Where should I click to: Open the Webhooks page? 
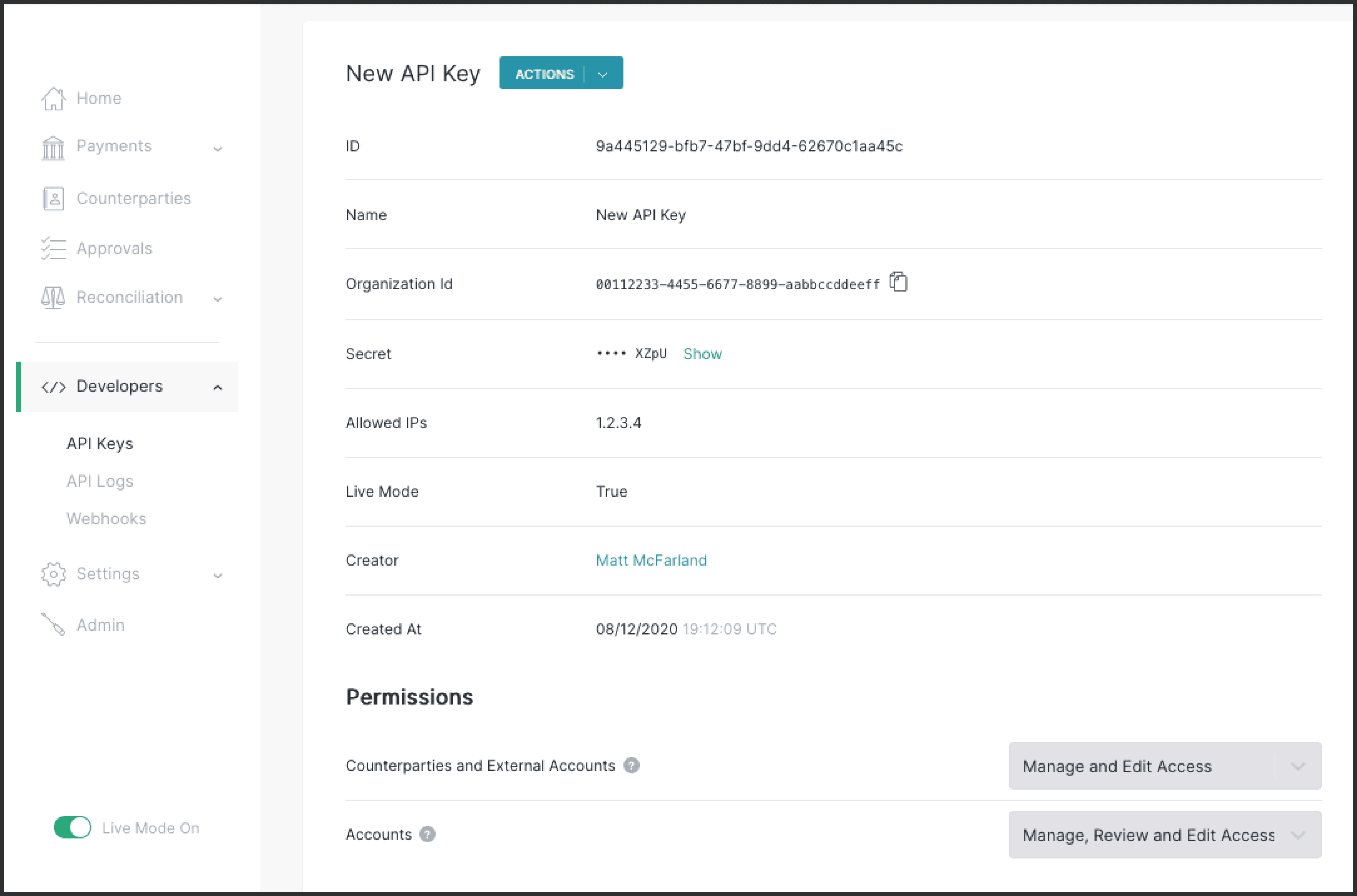point(106,518)
